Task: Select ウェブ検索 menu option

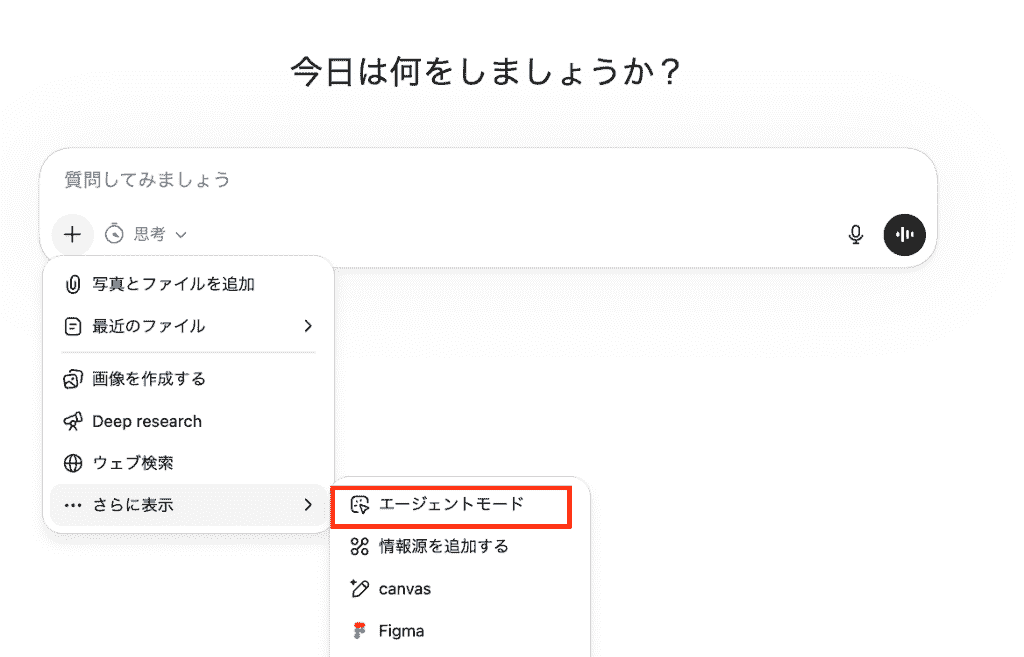Action: (x=133, y=463)
